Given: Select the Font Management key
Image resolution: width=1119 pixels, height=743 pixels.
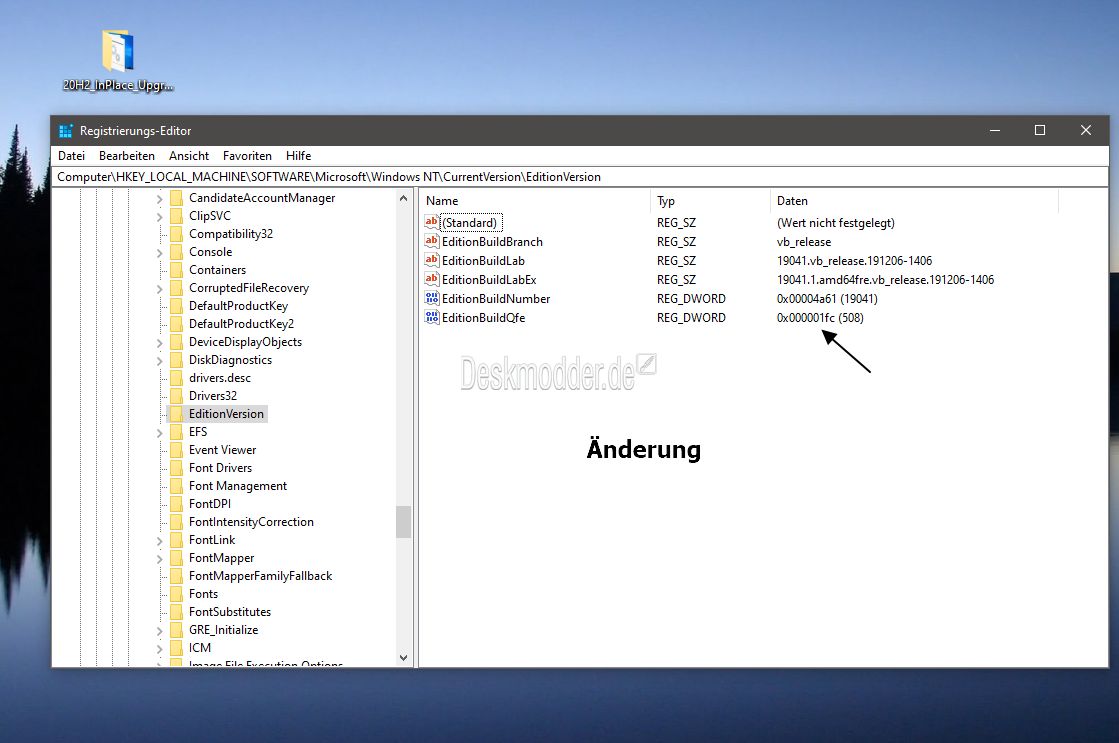Looking at the screenshot, I should (x=238, y=486).
